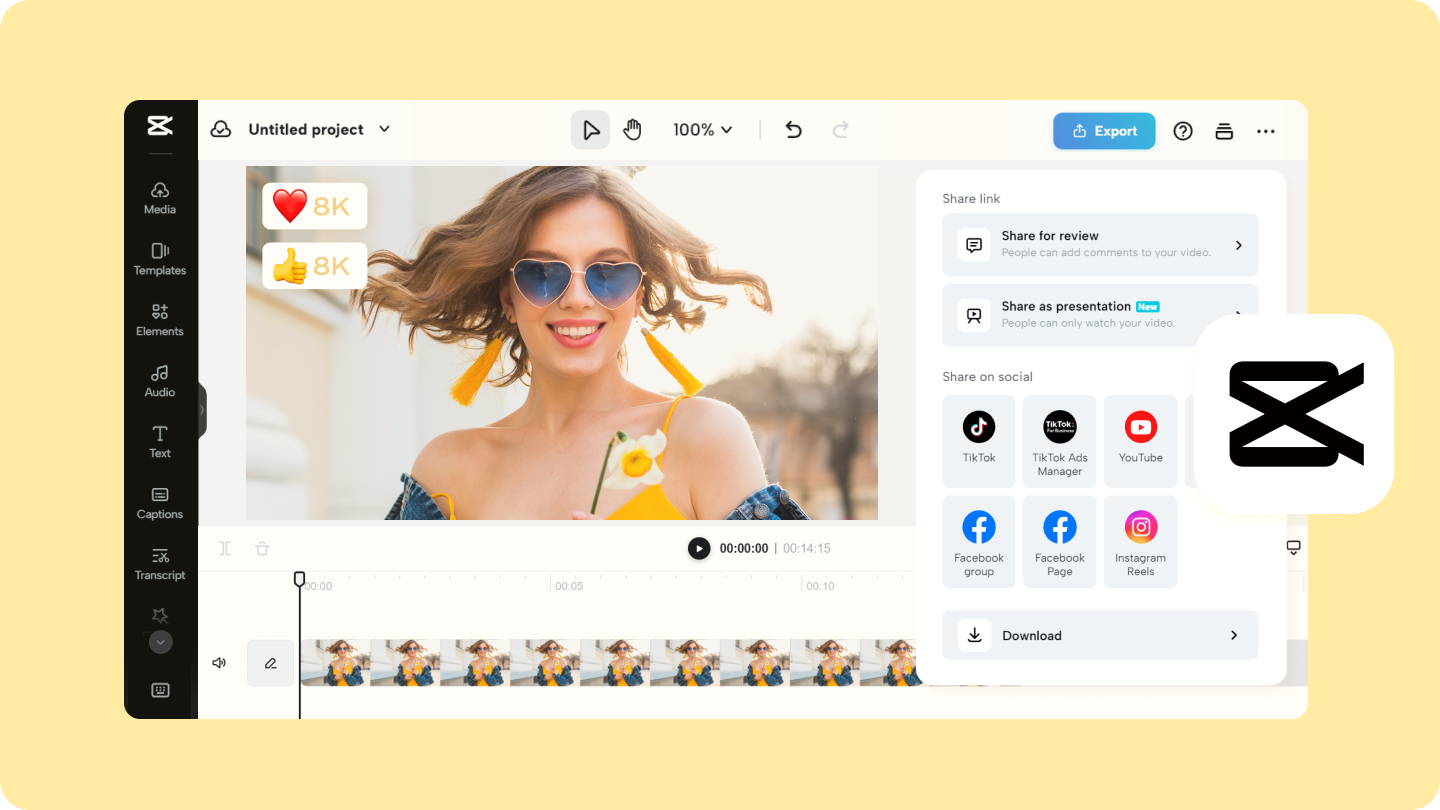Open the Captions panel
1440x810 pixels.
point(159,503)
